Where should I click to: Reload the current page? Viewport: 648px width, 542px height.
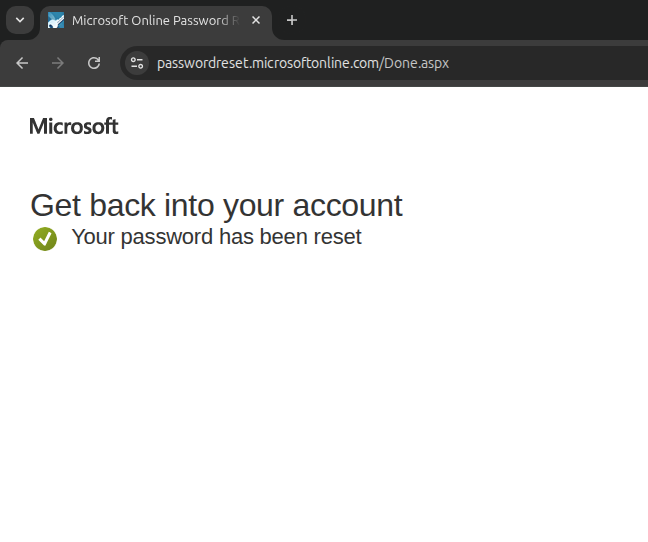click(x=94, y=63)
